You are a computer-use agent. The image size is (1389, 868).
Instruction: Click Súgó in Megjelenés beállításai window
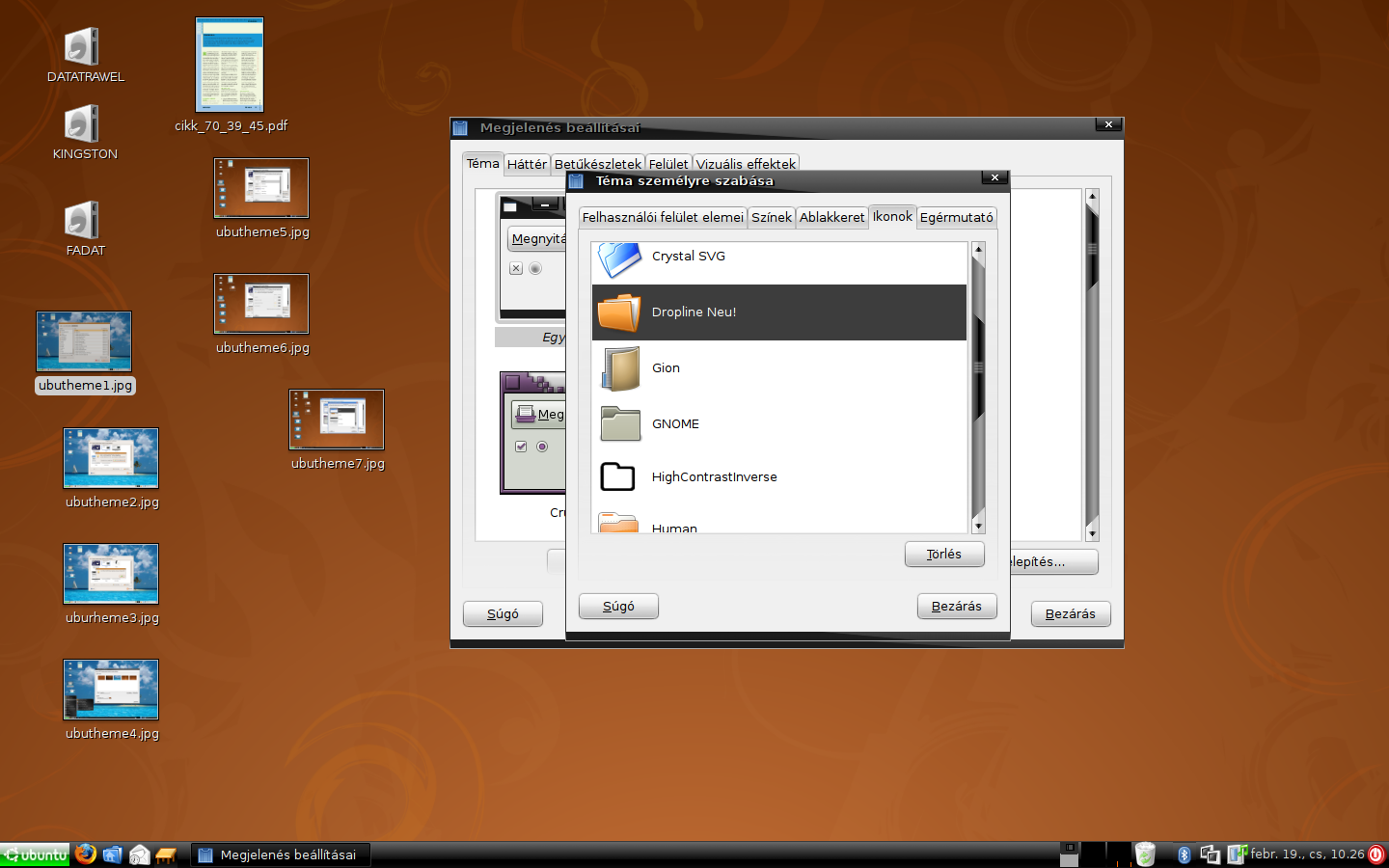(x=503, y=613)
